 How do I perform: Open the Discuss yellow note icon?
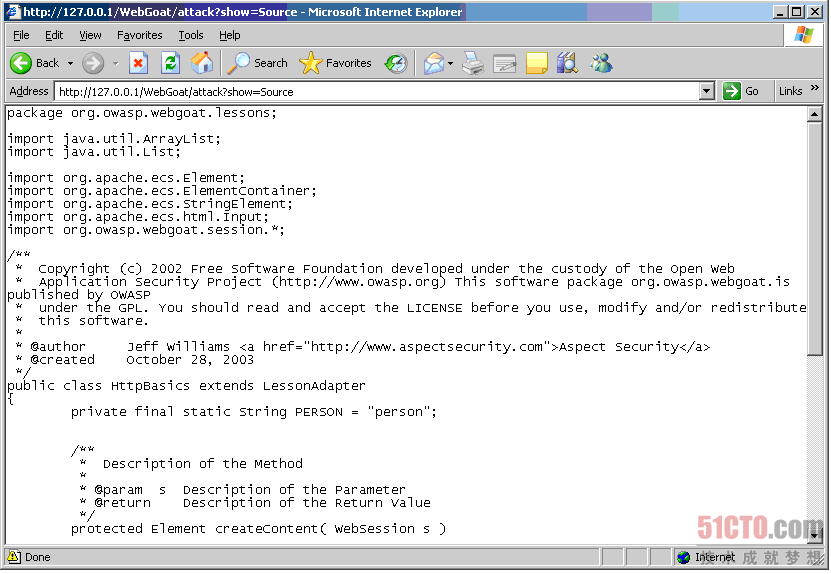click(536, 64)
